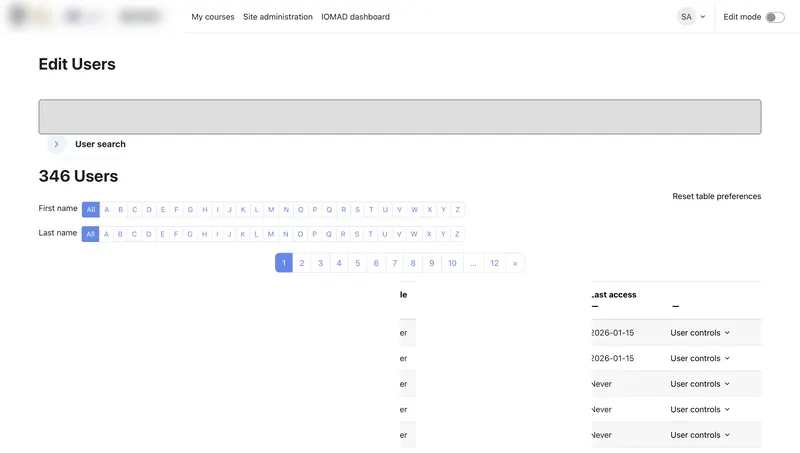This screenshot has height=453, width=800.
Task: Go to page 8 of users
Action: pyautogui.click(x=413, y=263)
